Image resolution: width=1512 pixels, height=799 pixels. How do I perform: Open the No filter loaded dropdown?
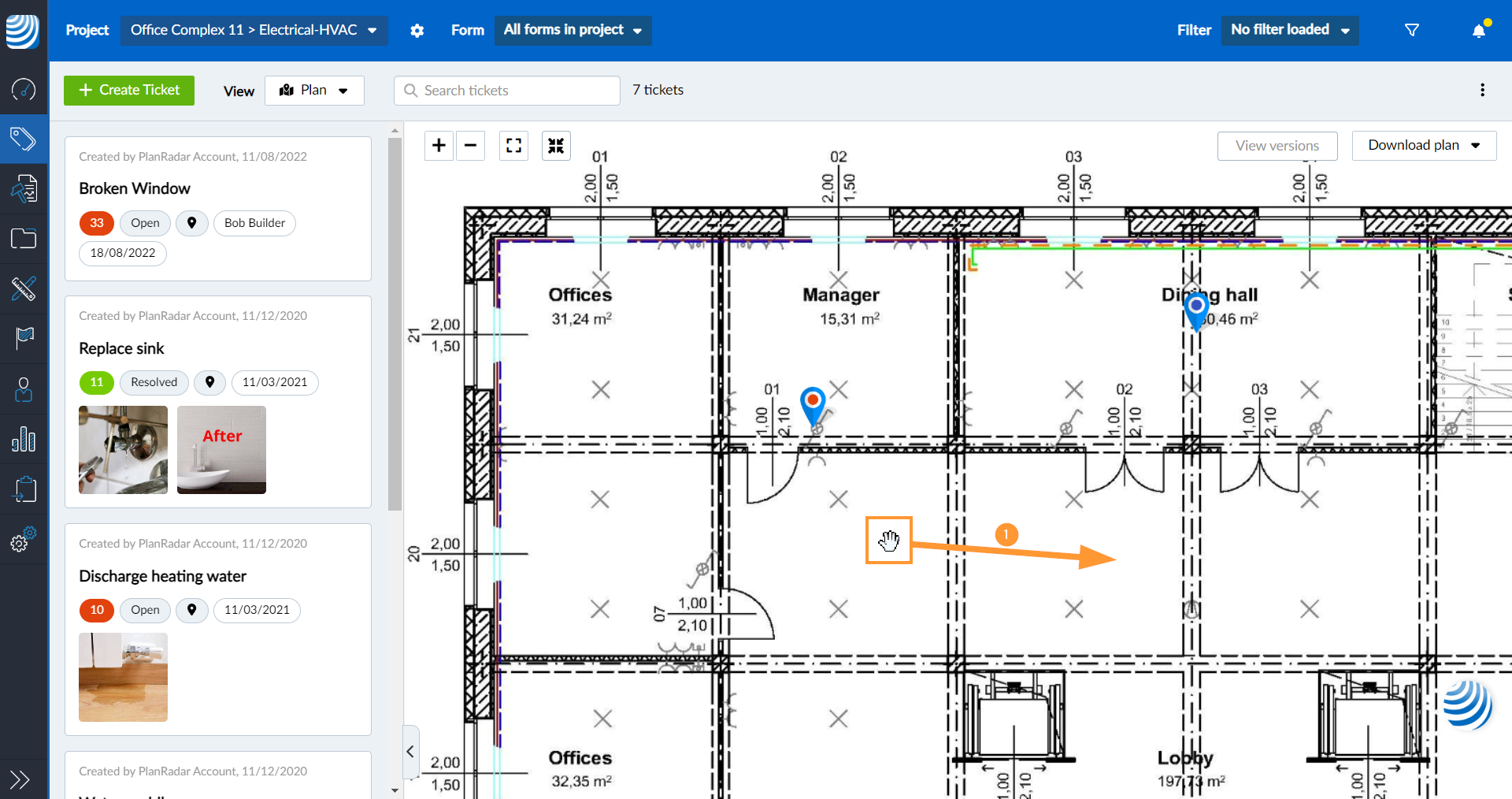[1290, 31]
